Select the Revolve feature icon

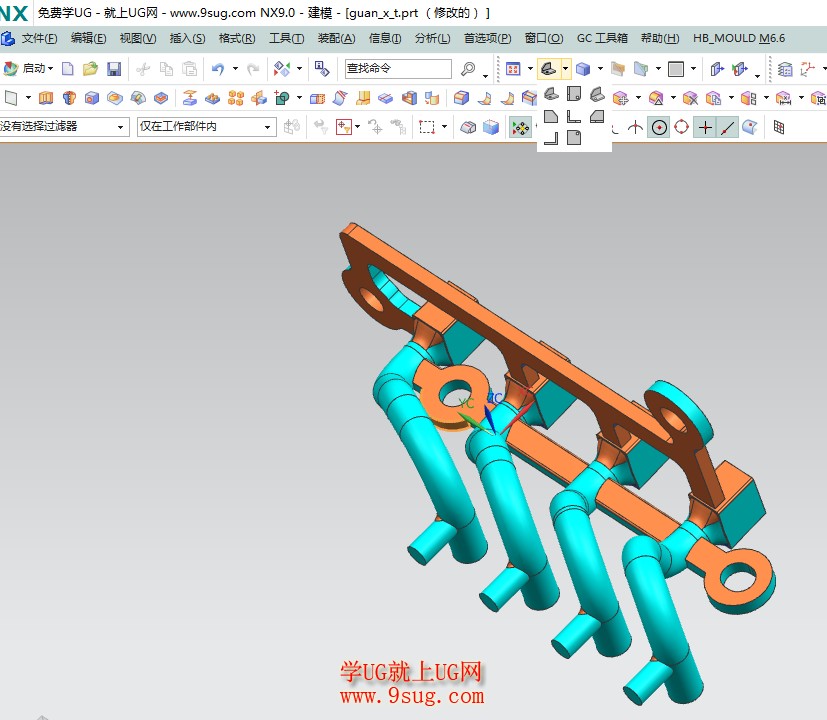[x=69, y=98]
